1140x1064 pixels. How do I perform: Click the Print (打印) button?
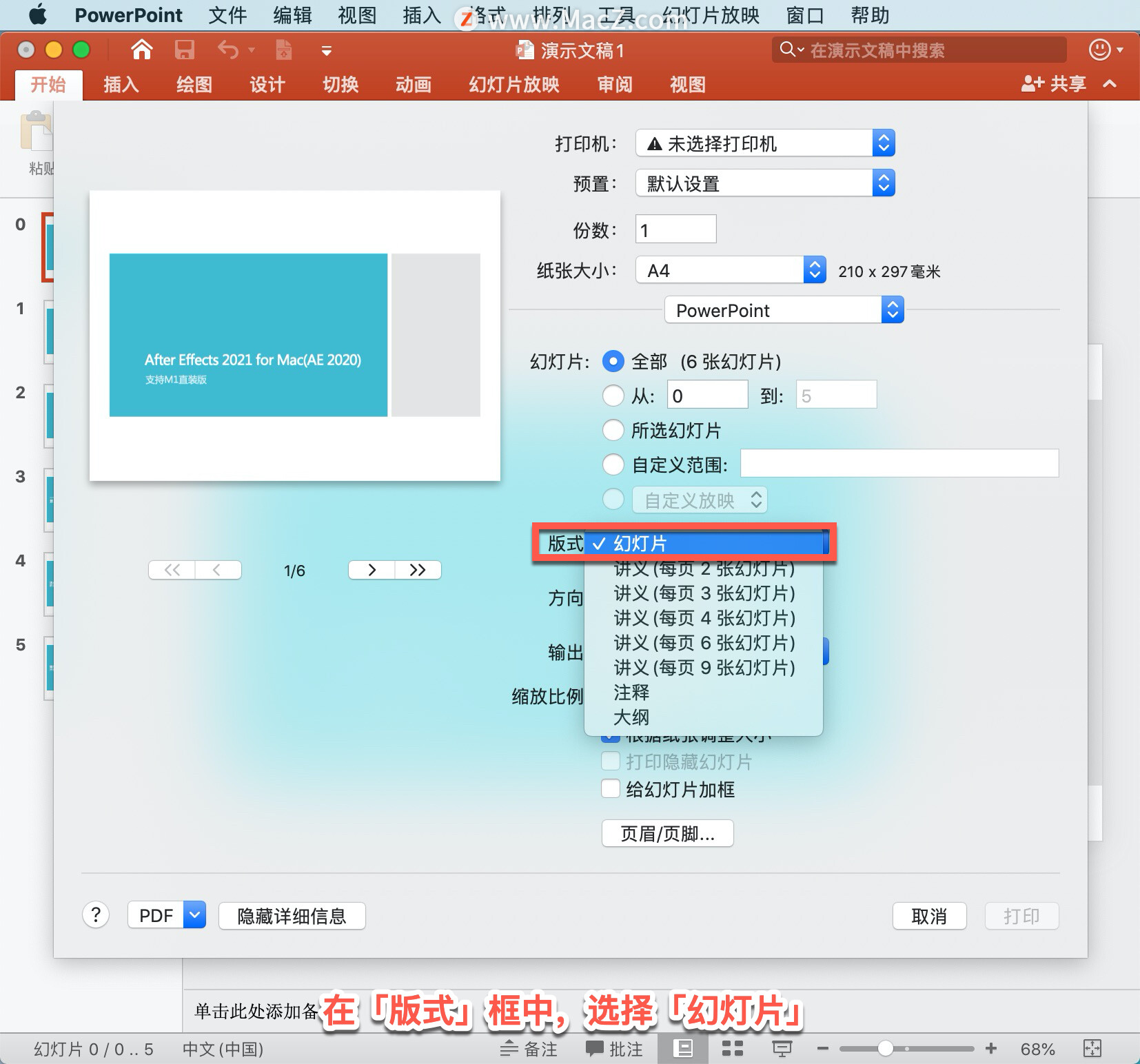pyautogui.click(x=1021, y=916)
